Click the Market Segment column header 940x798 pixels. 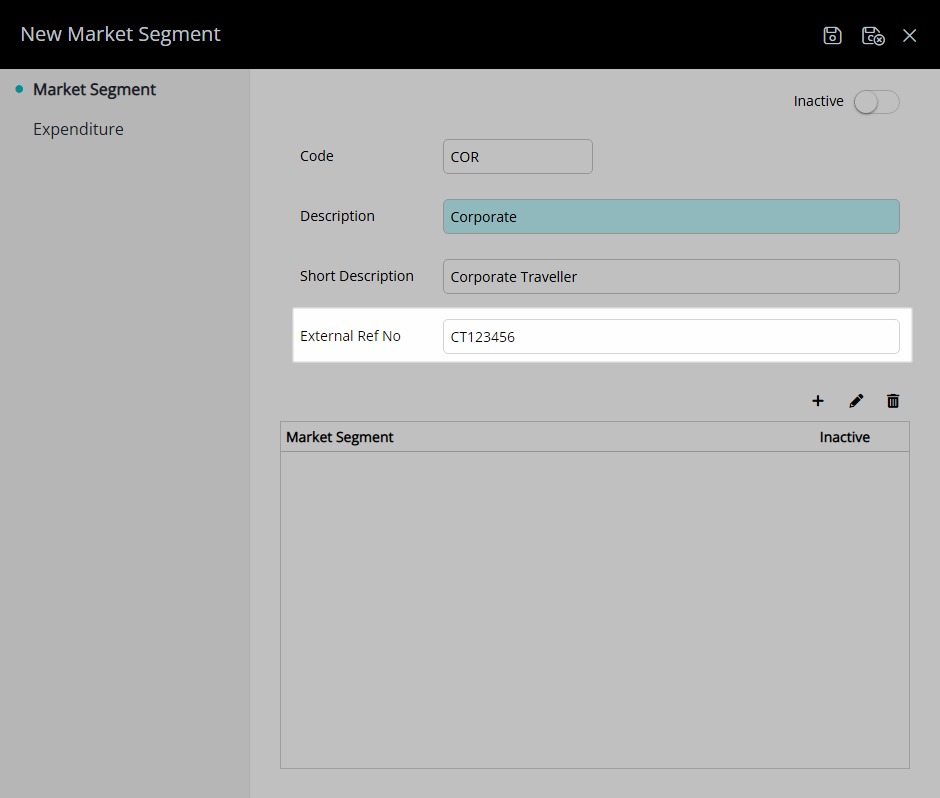click(340, 437)
